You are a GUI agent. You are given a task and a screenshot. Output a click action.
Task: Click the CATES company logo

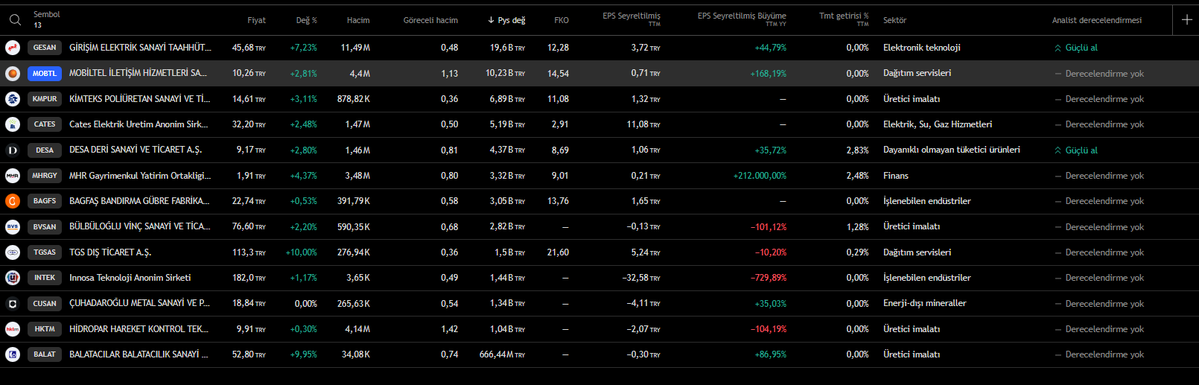(x=12, y=125)
